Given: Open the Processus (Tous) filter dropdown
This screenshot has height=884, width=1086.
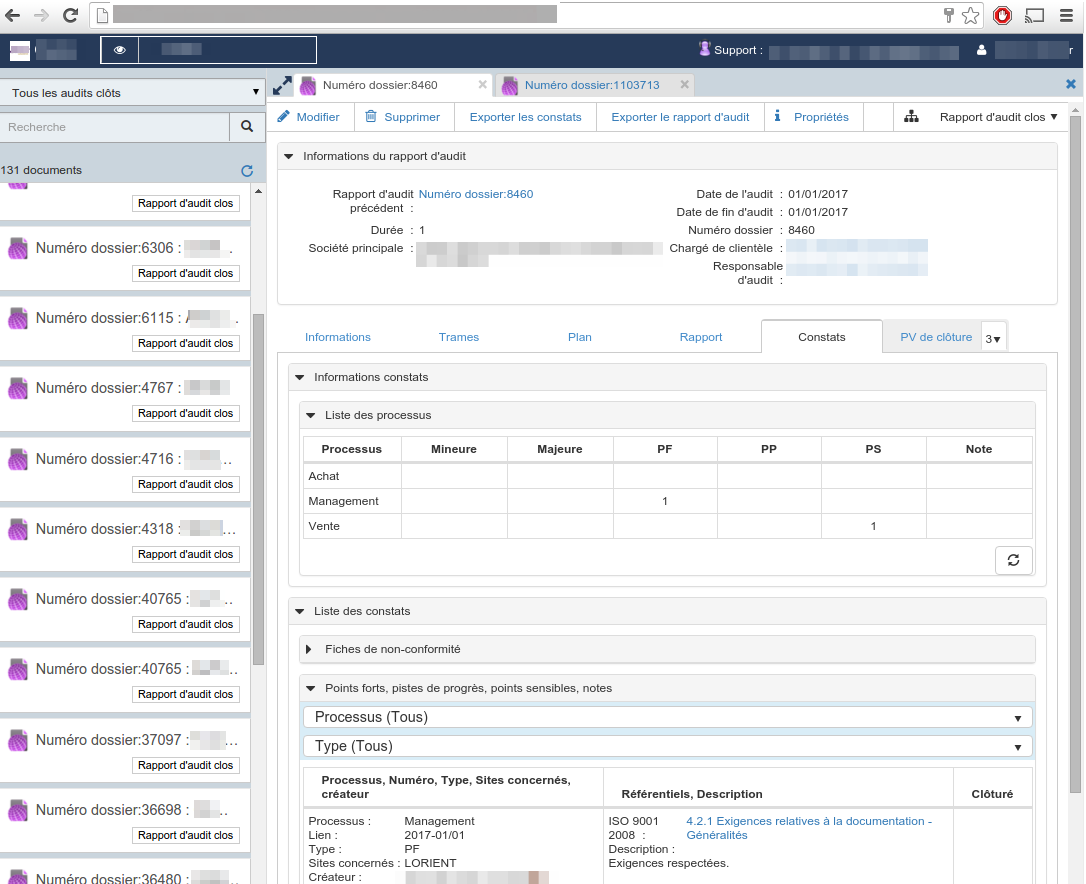Looking at the screenshot, I should click(x=668, y=717).
